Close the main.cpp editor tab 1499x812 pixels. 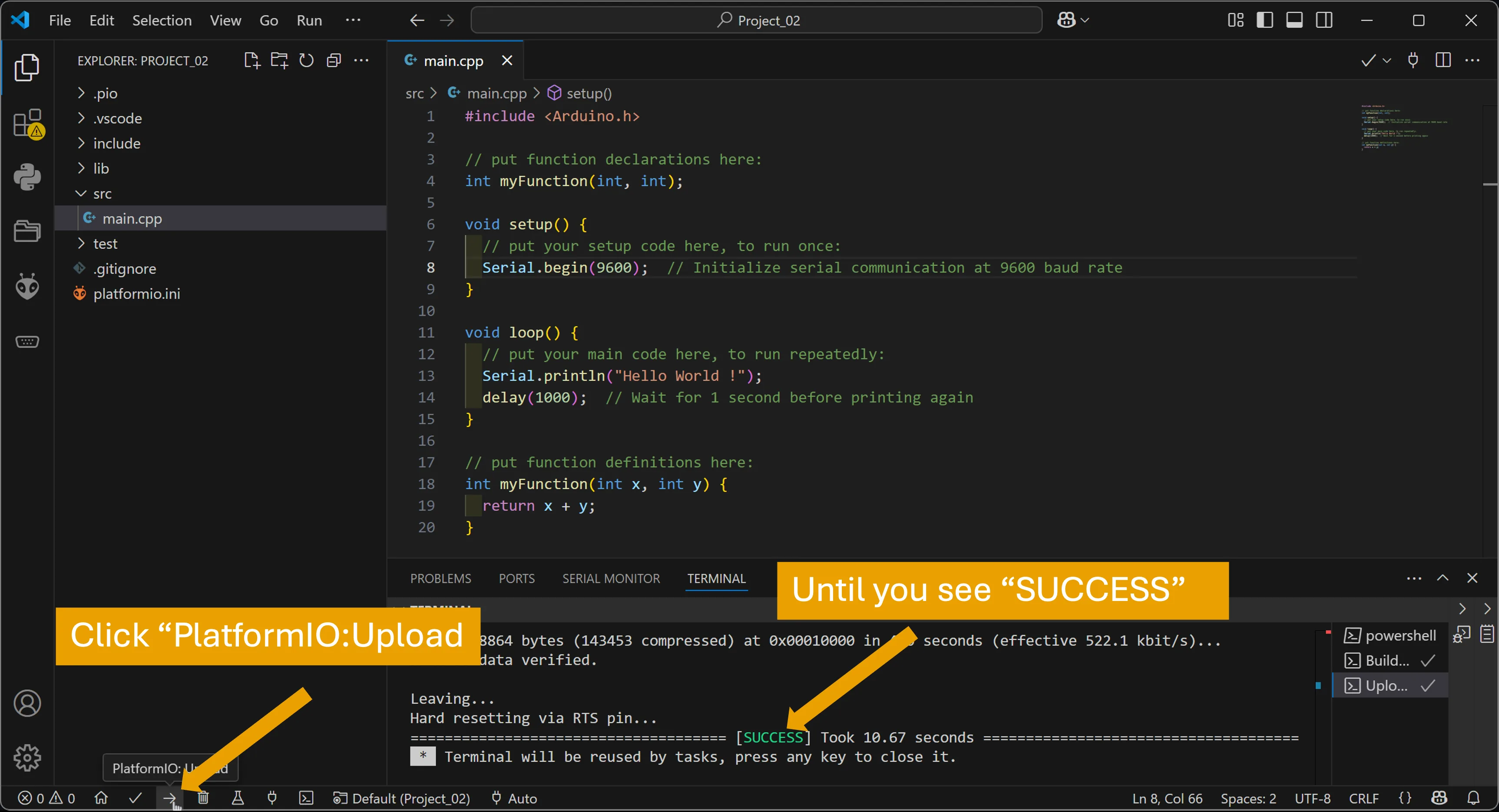[x=507, y=60]
